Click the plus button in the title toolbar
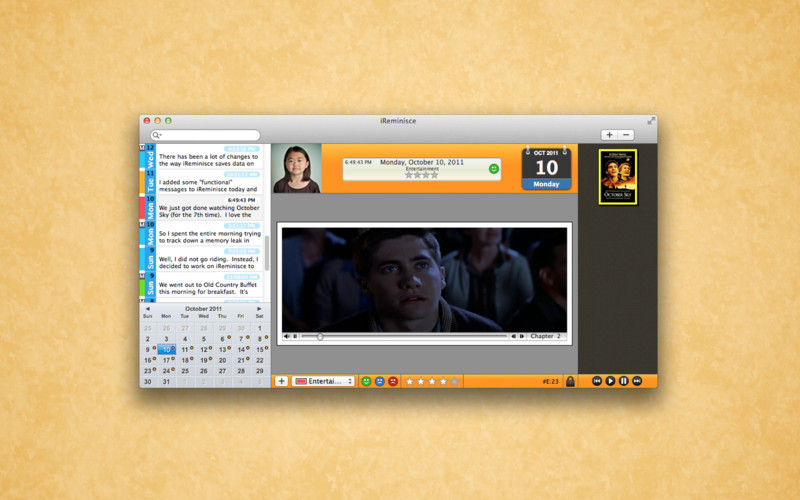This screenshot has height=500, width=800. tap(609, 135)
